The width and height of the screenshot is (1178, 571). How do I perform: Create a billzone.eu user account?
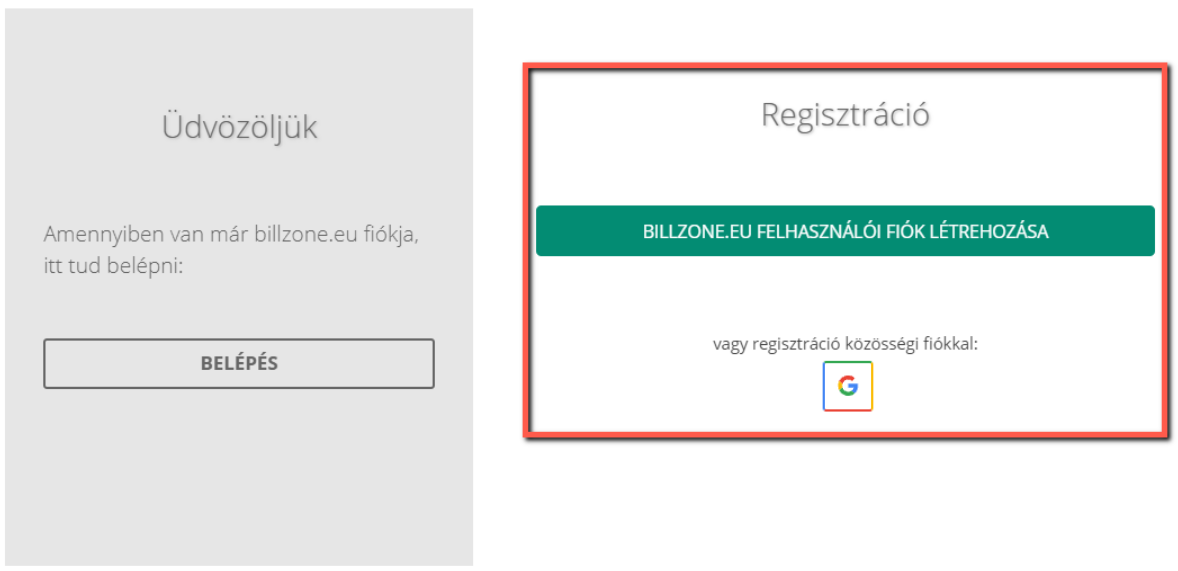click(x=845, y=231)
